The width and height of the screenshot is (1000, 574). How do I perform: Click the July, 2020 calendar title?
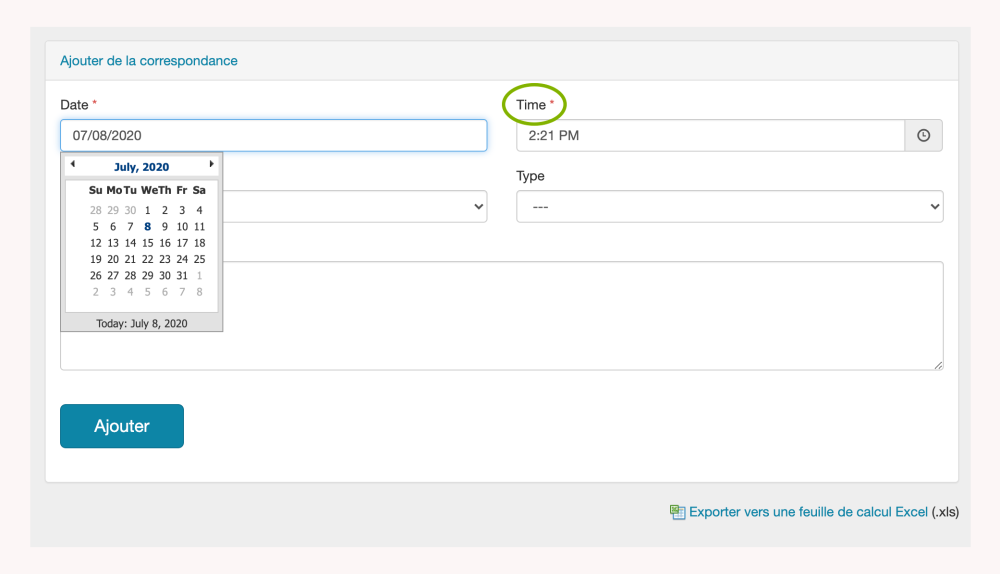tap(141, 167)
